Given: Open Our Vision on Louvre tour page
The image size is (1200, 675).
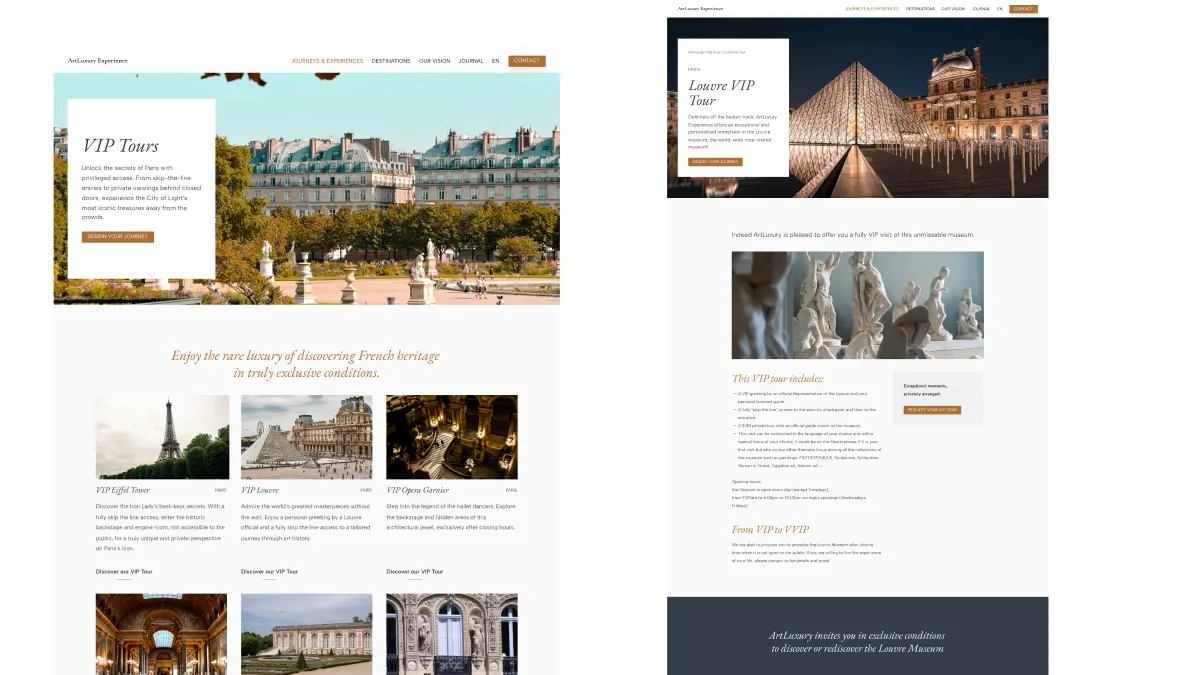Looking at the screenshot, I should [x=953, y=9].
